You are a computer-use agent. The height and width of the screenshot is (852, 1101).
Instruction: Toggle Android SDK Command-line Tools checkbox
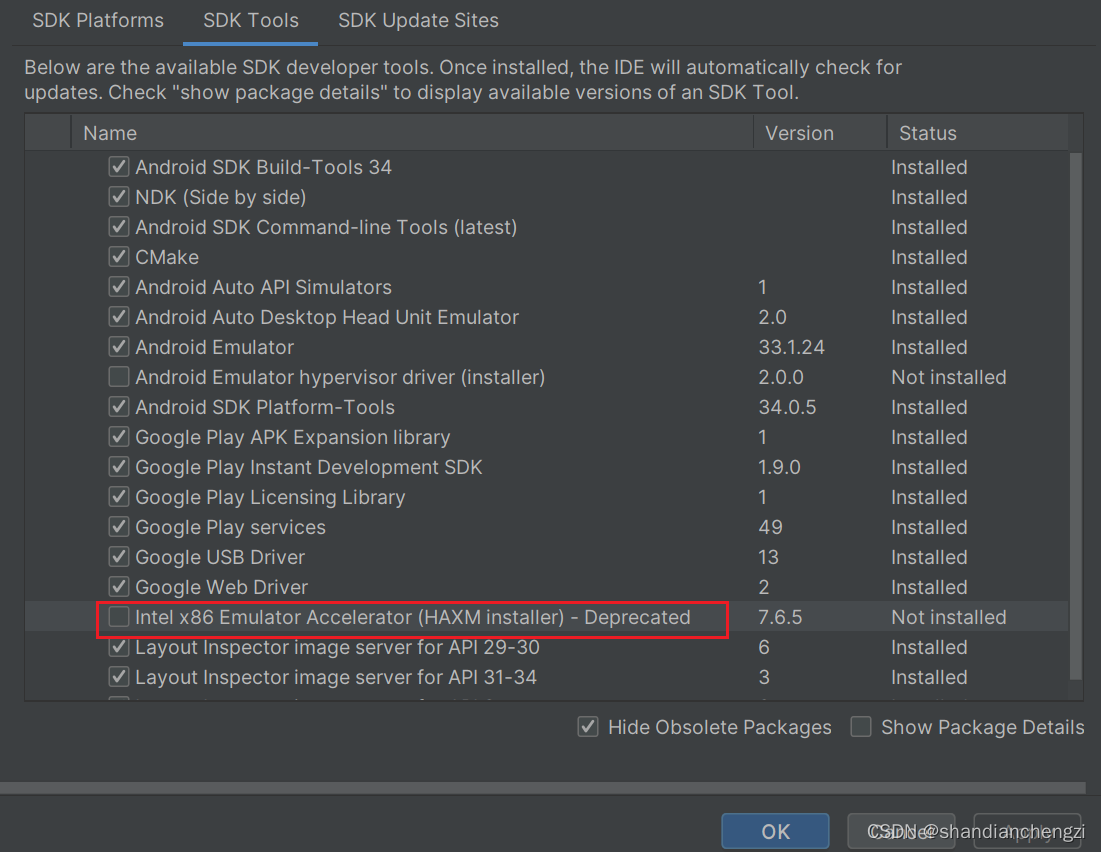tap(119, 227)
